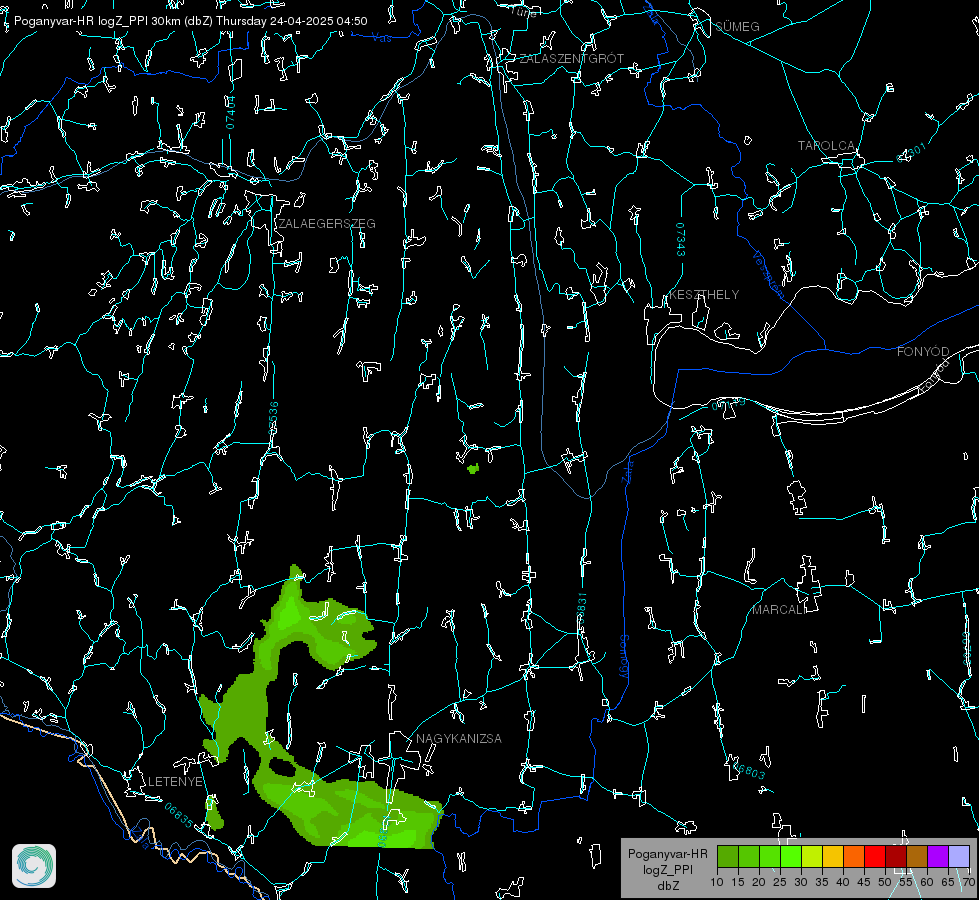Image resolution: width=979 pixels, height=900 pixels.
Task: Click the LETENYE city label
Action: tap(175, 782)
